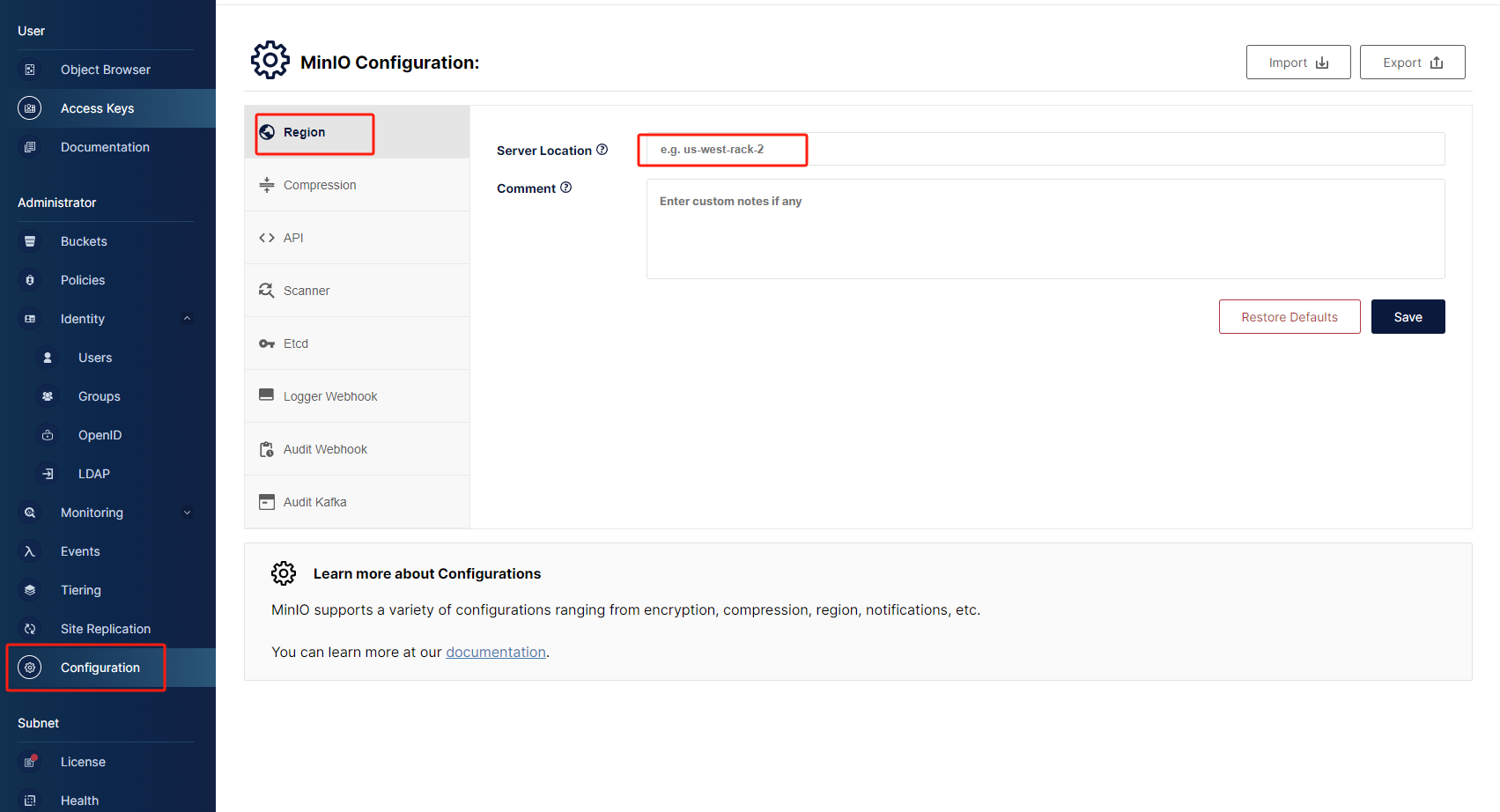
Task: Open Object Browser from sidebar
Action: (107, 70)
